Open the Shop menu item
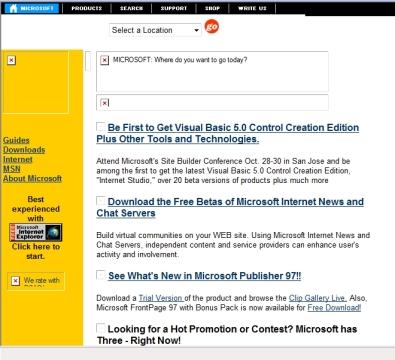 [x=212, y=8]
